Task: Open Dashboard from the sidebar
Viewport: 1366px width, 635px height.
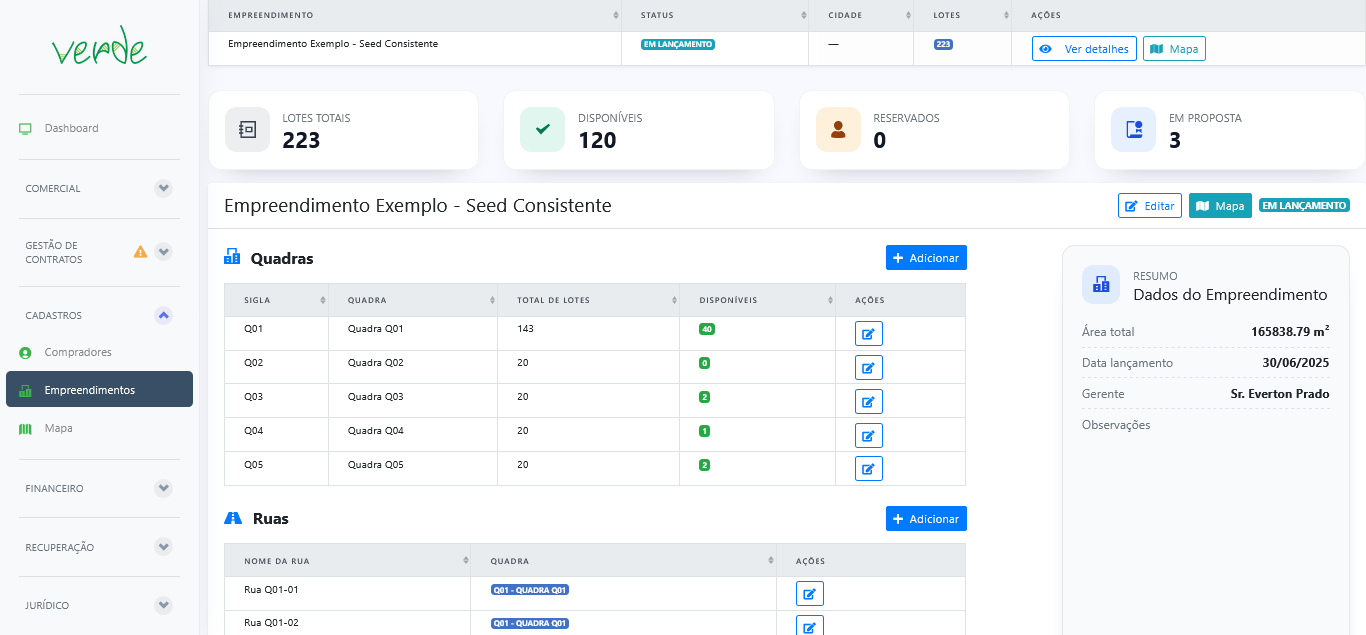Action: coord(71,128)
